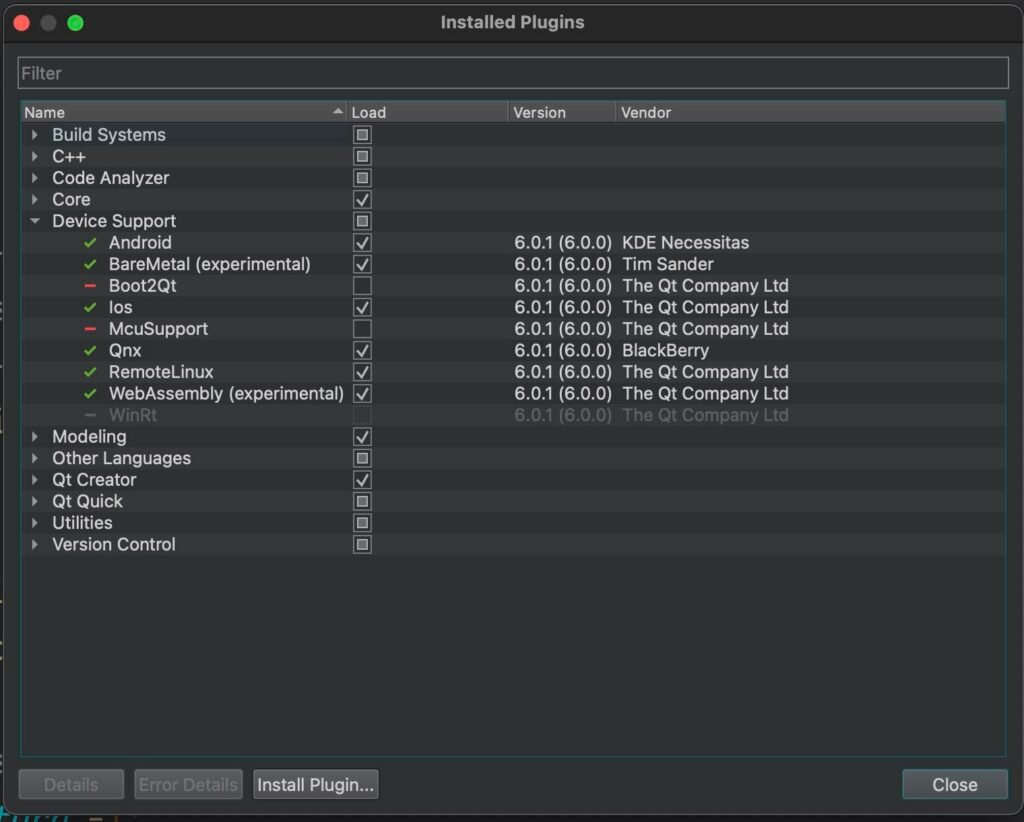Expand the Version Control category

[x=35, y=545]
